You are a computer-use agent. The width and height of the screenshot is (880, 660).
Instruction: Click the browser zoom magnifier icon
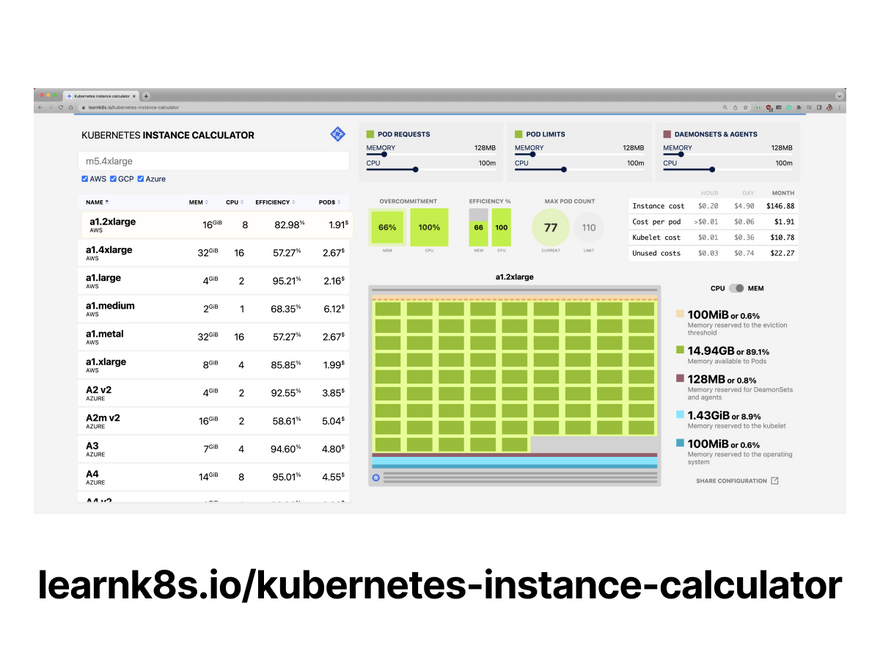(x=725, y=107)
